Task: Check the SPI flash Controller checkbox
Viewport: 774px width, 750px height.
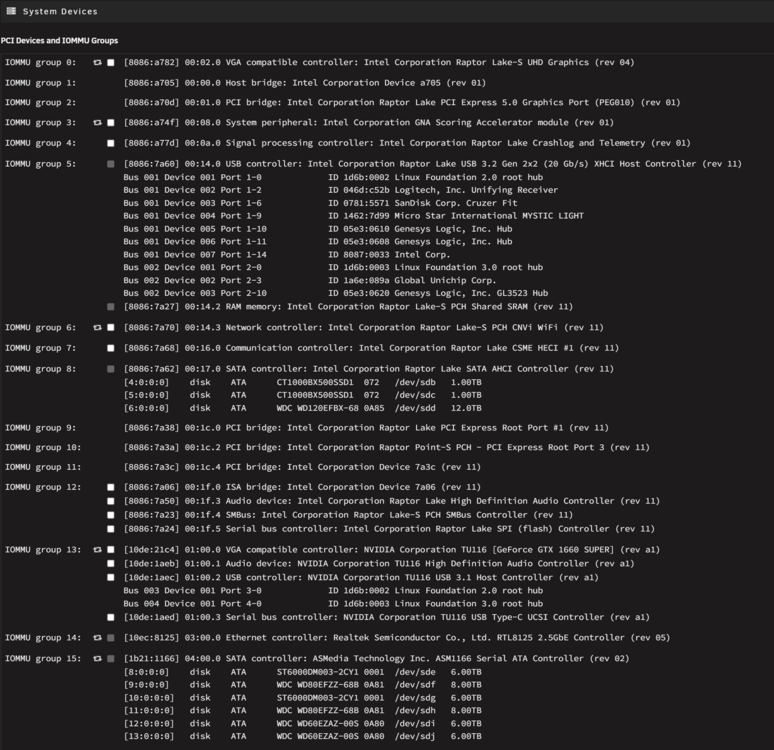Action: click(111, 529)
